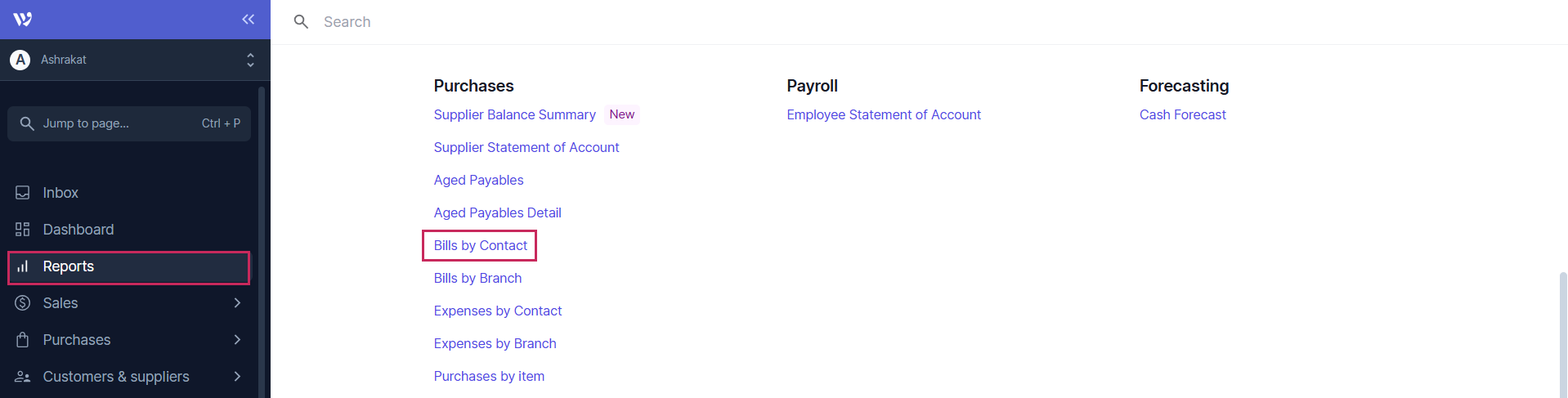Expand the Sales submenu chevron
The image size is (1568, 398).
coord(237,303)
